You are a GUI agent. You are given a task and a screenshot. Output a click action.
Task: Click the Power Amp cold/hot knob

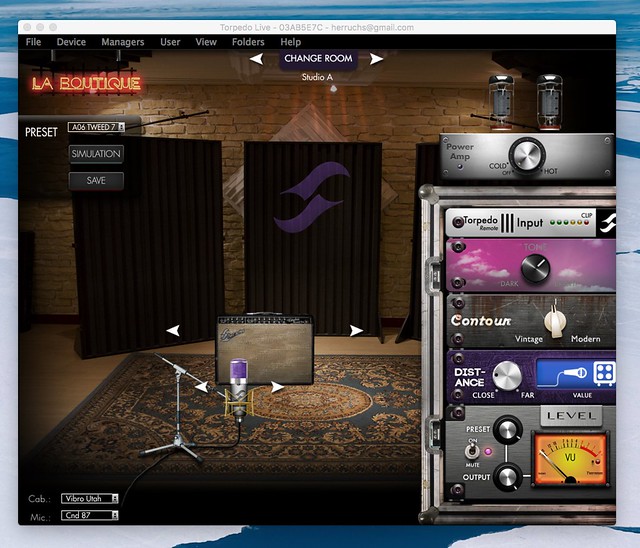(526, 156)
